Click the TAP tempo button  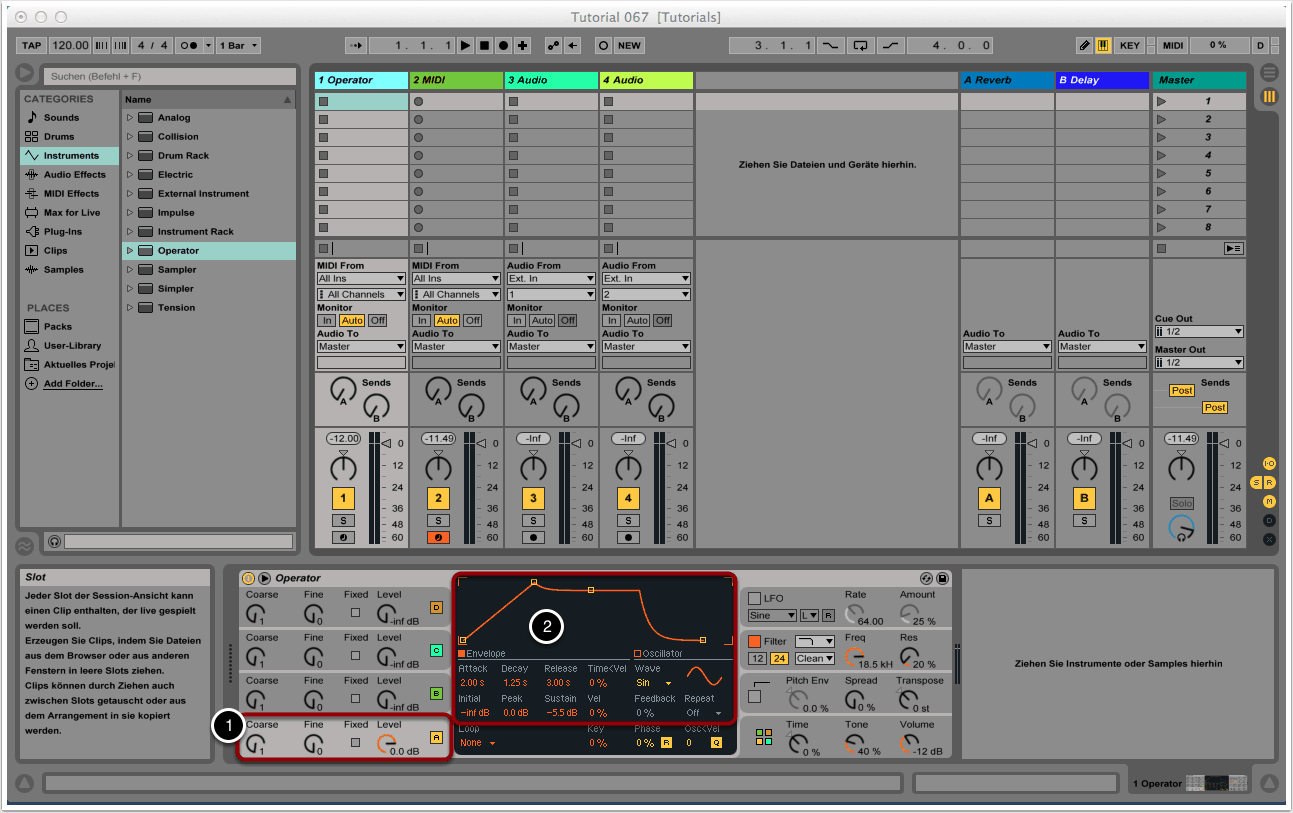32,45
